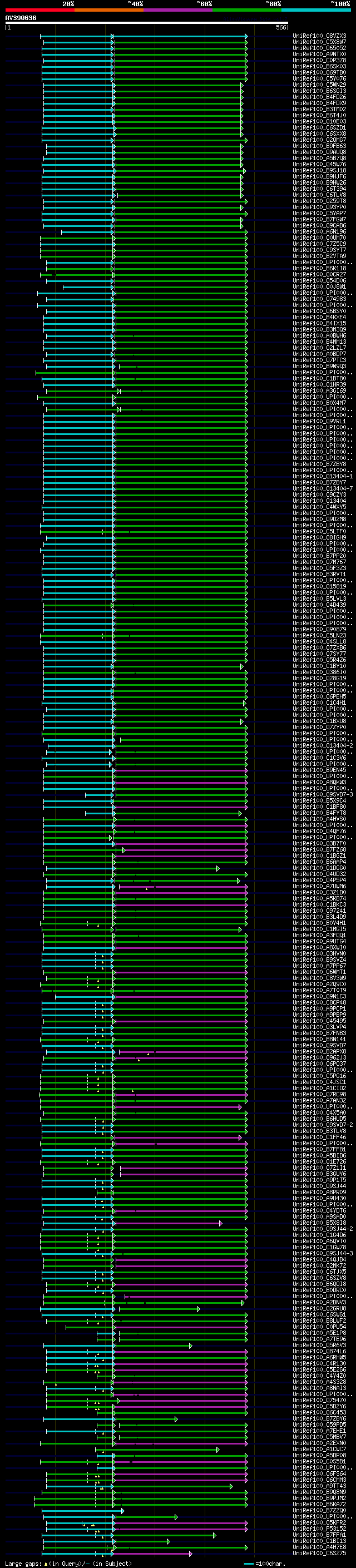
Task: Select label UniRef100_Q10E03
Action: click(x=319, y=122)
